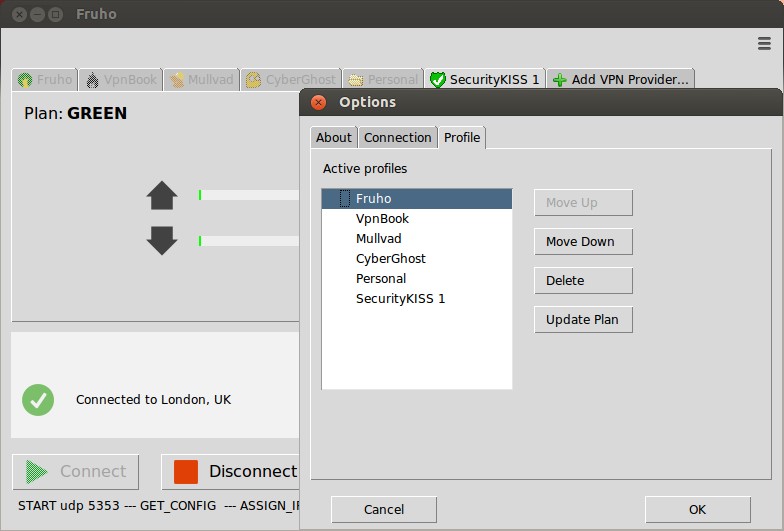This screenshot has height=531, width=784.
Task: Select Mullvad profile in the list
Action: pyautogui.click(x=378, y=239)
